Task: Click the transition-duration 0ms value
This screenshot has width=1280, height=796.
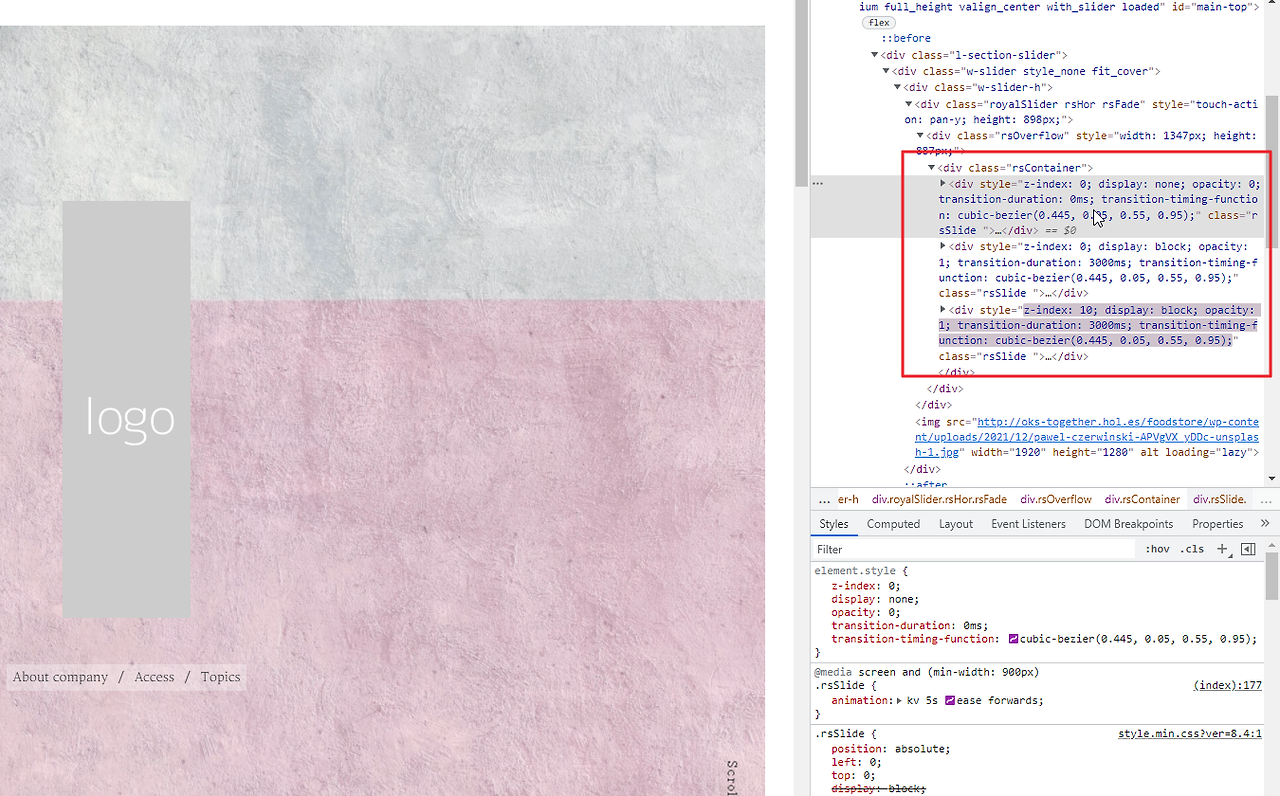Action: tap(973, 626)
